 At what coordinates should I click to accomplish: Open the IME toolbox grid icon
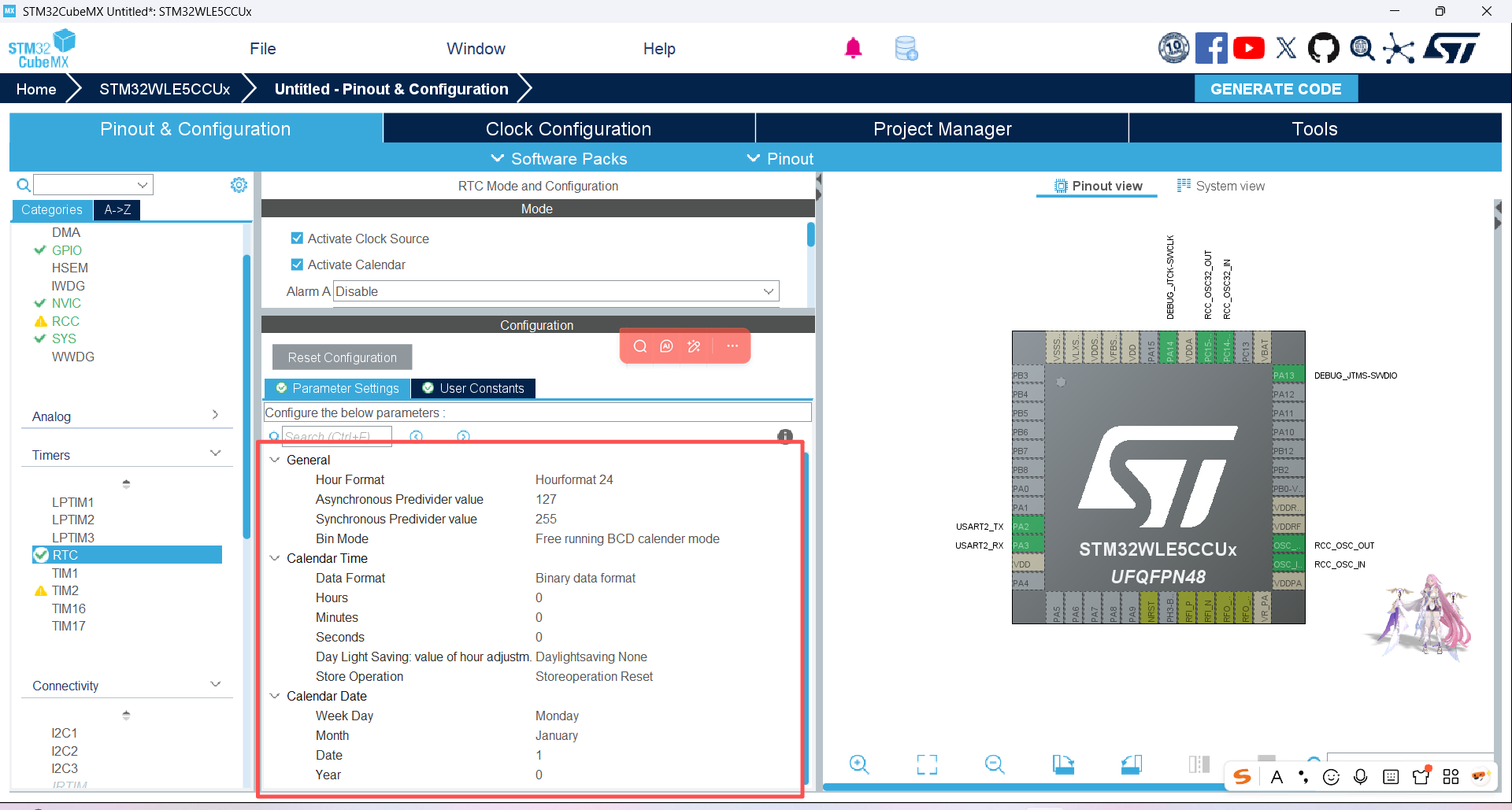click(1451, 777)
